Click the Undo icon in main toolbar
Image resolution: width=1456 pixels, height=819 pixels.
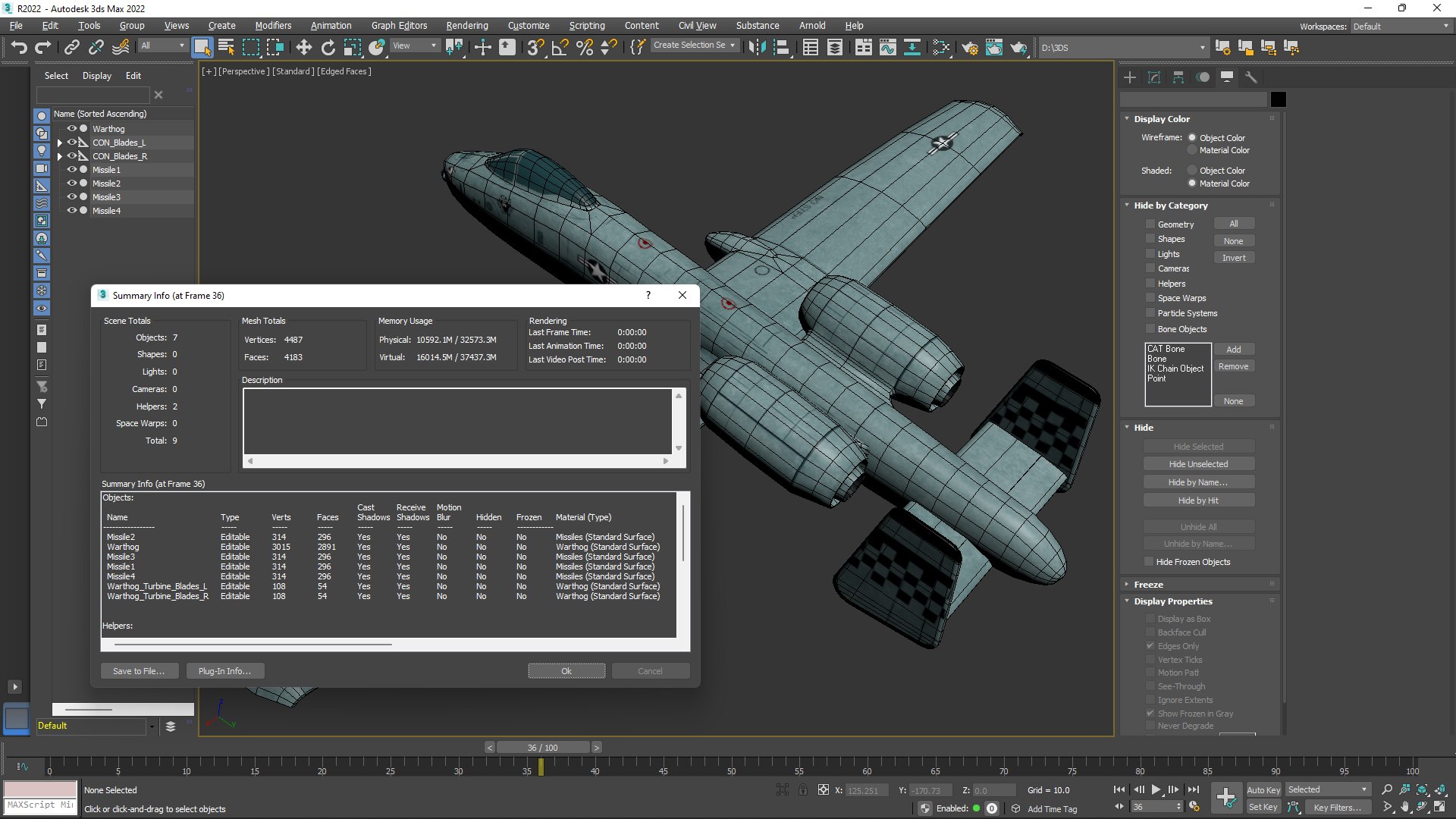[19, 48]
